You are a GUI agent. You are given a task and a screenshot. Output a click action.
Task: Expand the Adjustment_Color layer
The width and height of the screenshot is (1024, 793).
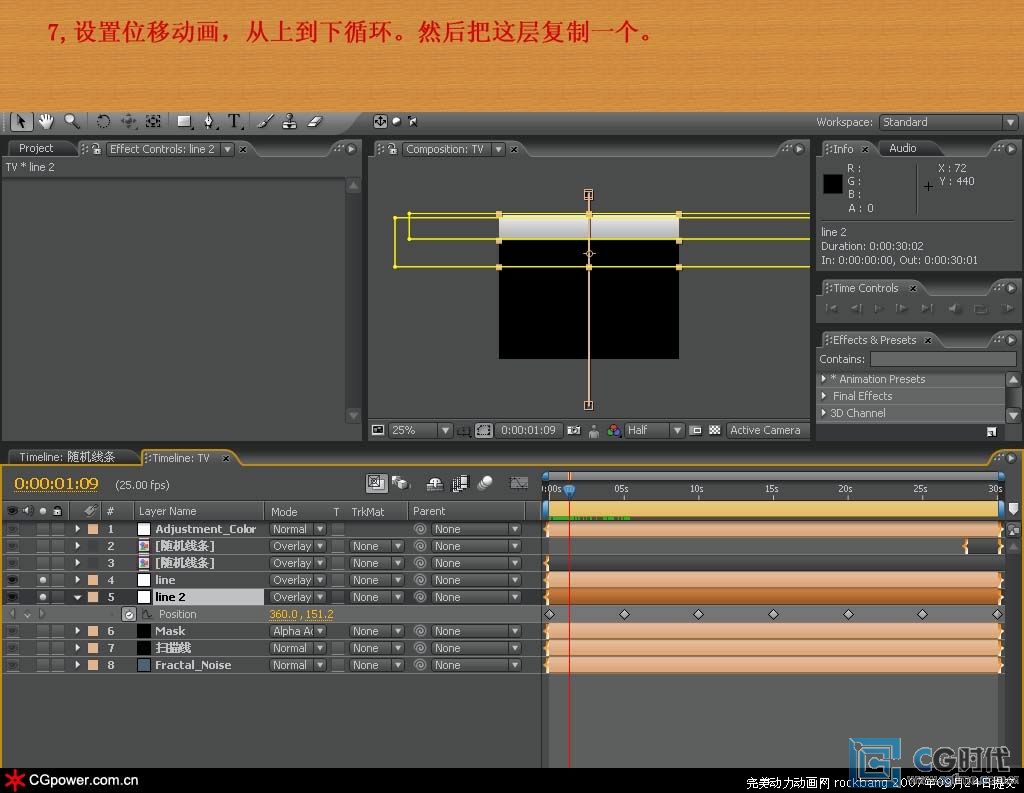(78, 529)
